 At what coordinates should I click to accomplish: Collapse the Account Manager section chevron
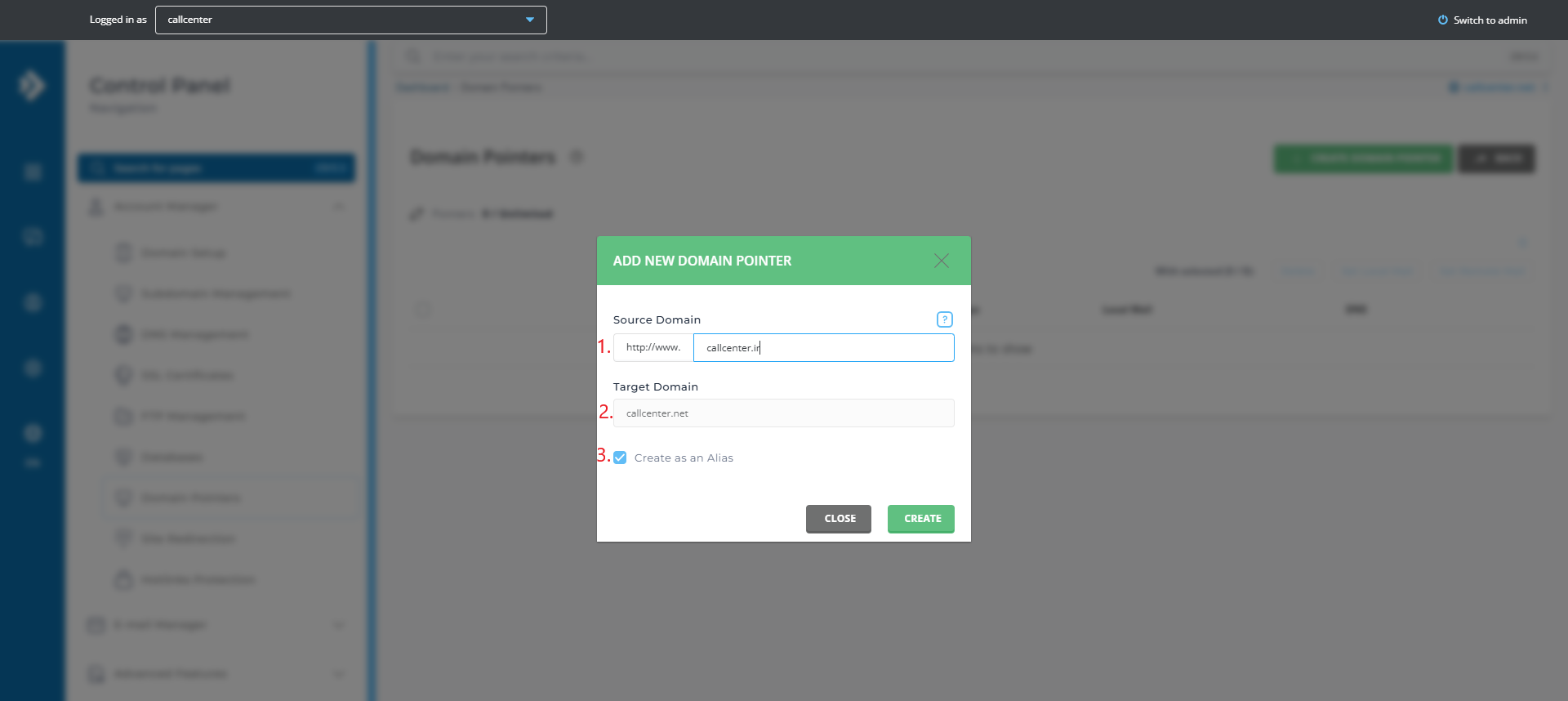(x=338, y=207)
